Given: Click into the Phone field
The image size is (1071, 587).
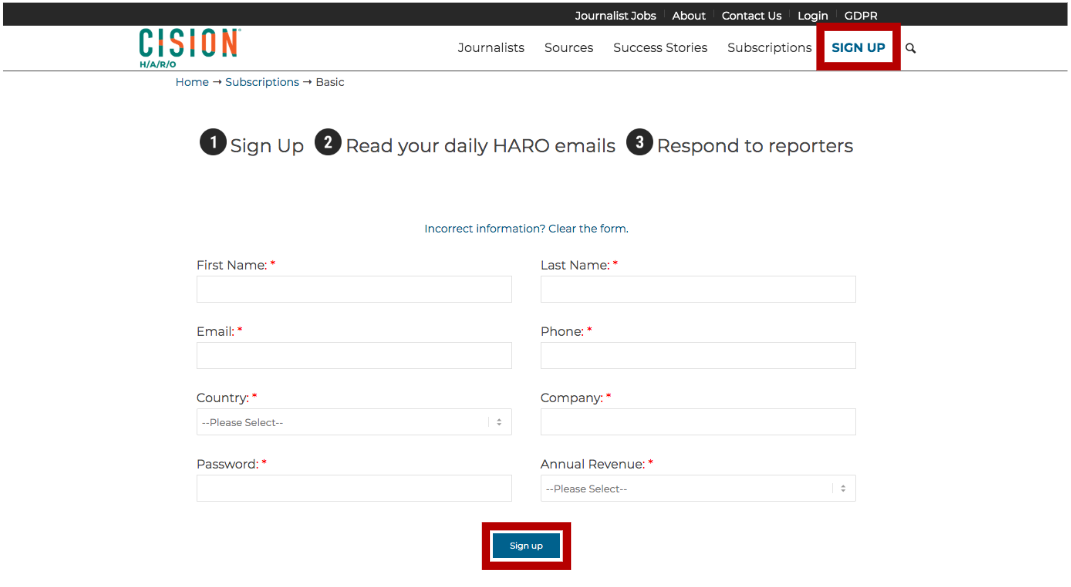Looking at the screenshot, I should click(697, 356).
